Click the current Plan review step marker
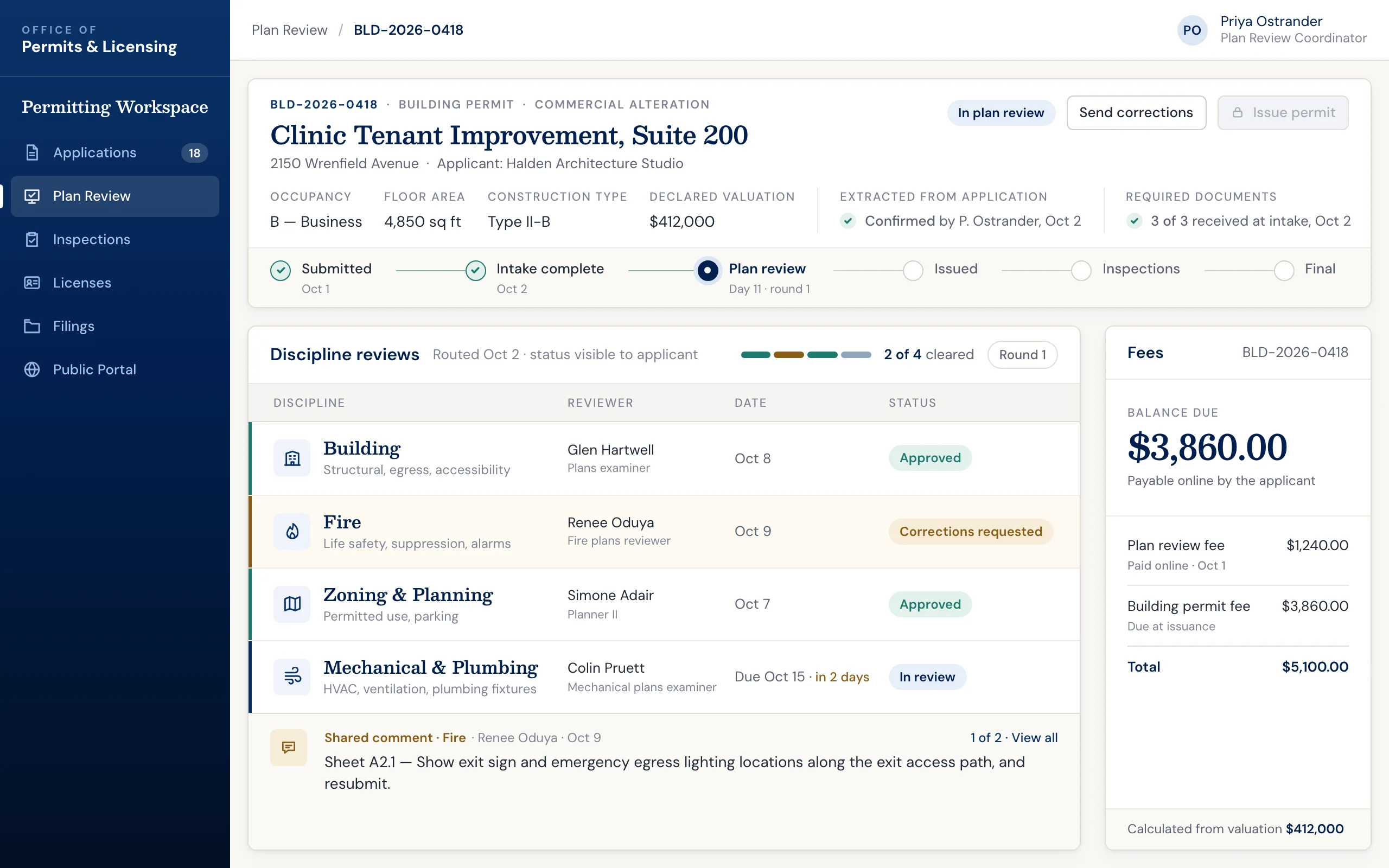This screenshot has width=1389, height=868. 708,270
